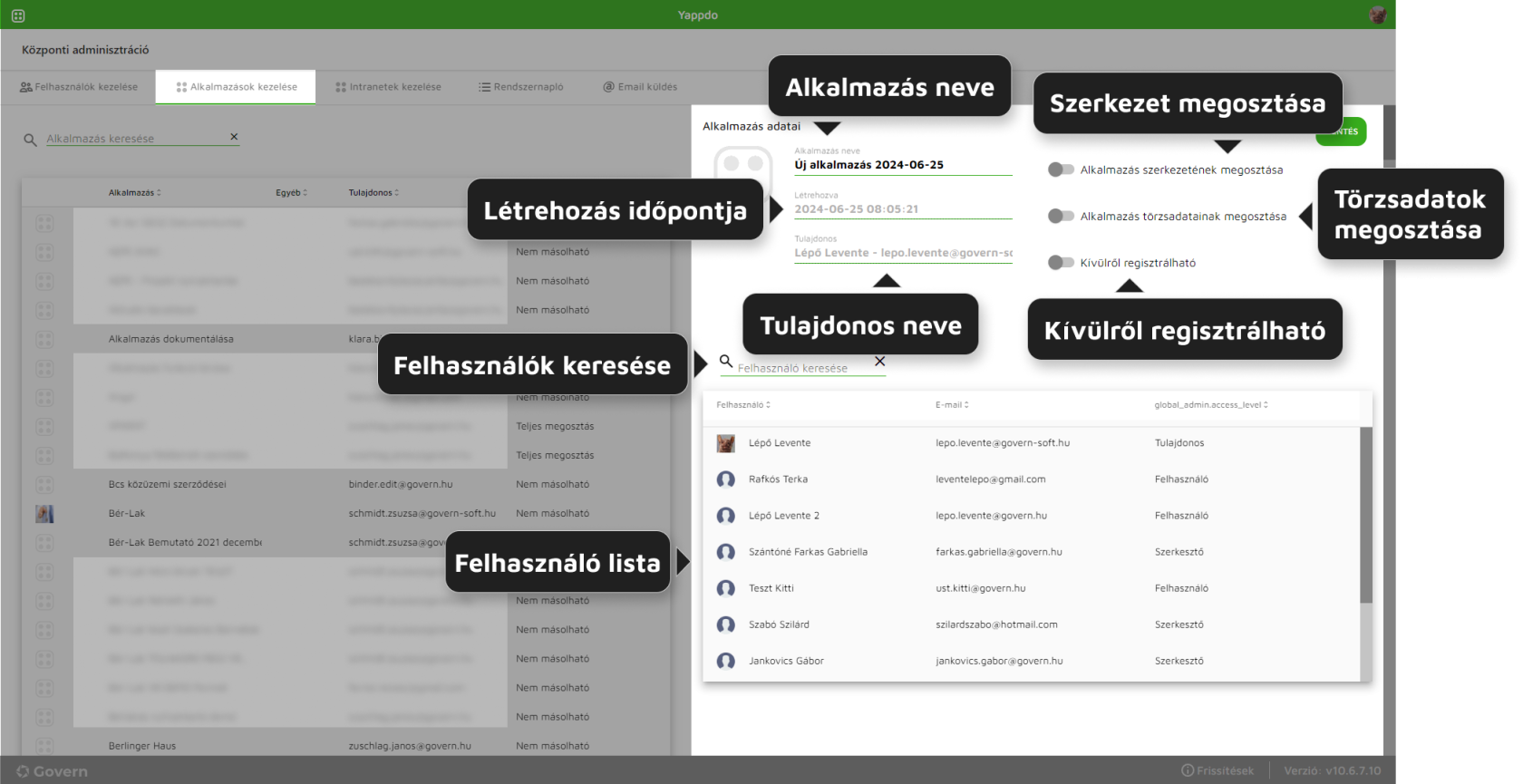This screenshot has width=1523, height=784.
Task: Select email farkas.gabriella@govern.hu
Action: coord(999,552)
